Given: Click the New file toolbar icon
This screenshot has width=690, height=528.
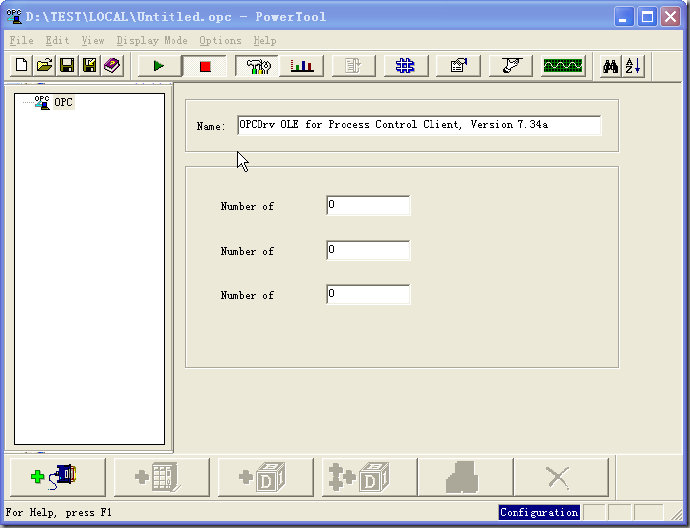Looking at the screenshot, I should 21,66.
